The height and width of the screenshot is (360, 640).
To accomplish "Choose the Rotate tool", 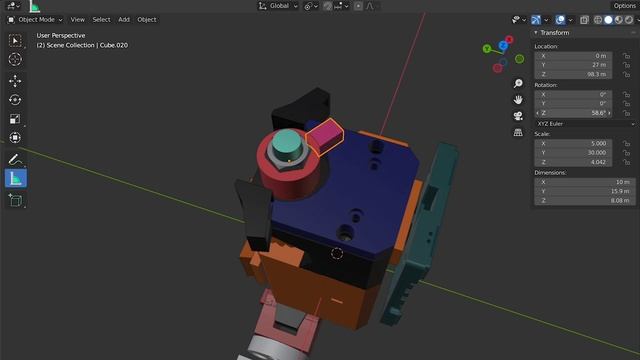I will [15, 100].
